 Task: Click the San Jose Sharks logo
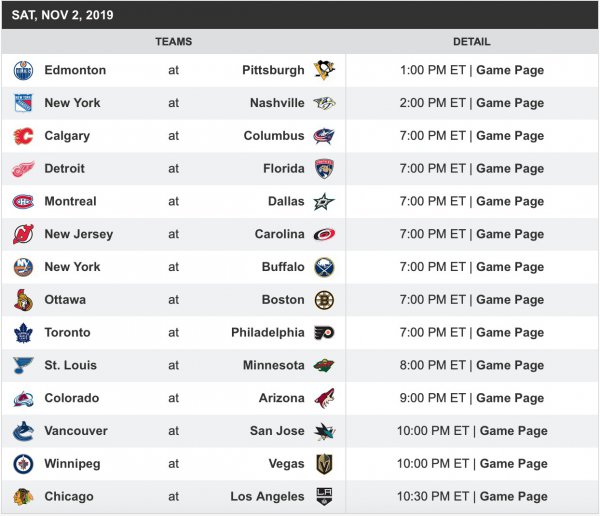[x=324, y=431]
